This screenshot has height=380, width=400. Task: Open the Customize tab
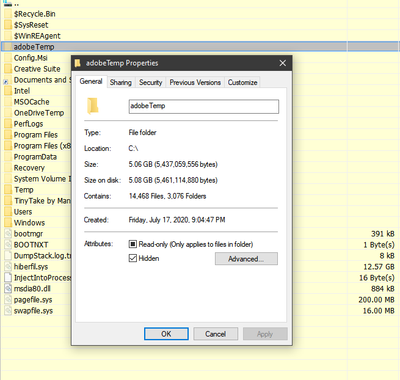pos(242,82)
